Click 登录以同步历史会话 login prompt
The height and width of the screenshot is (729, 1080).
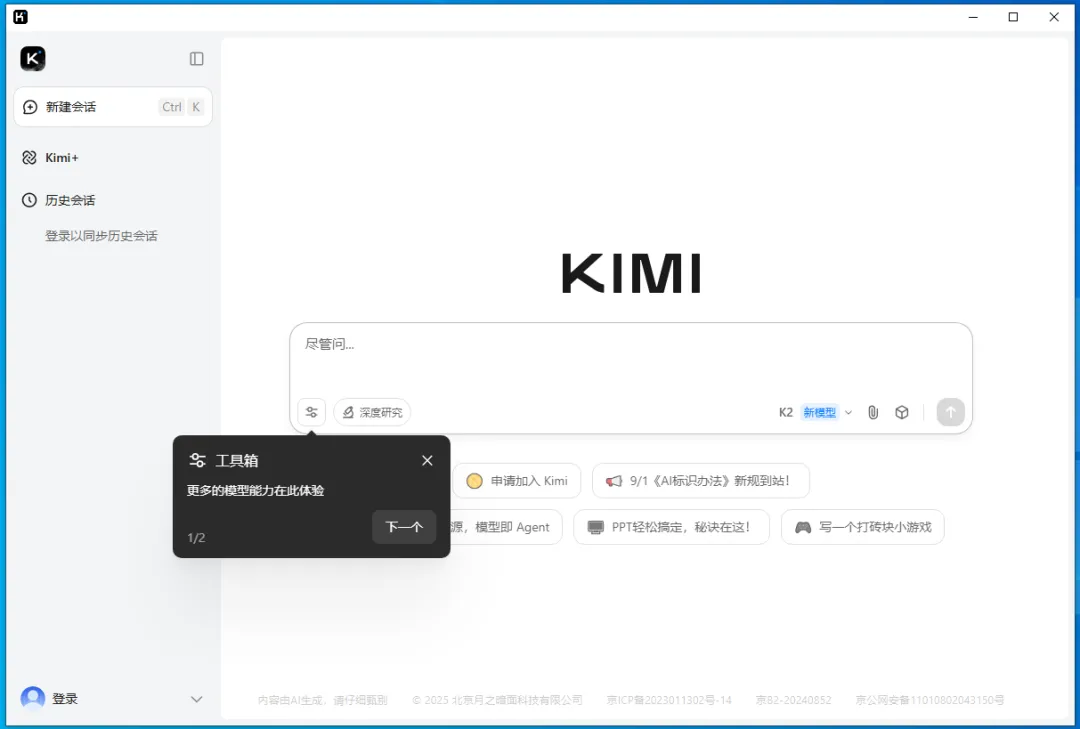tap(101, 236)
